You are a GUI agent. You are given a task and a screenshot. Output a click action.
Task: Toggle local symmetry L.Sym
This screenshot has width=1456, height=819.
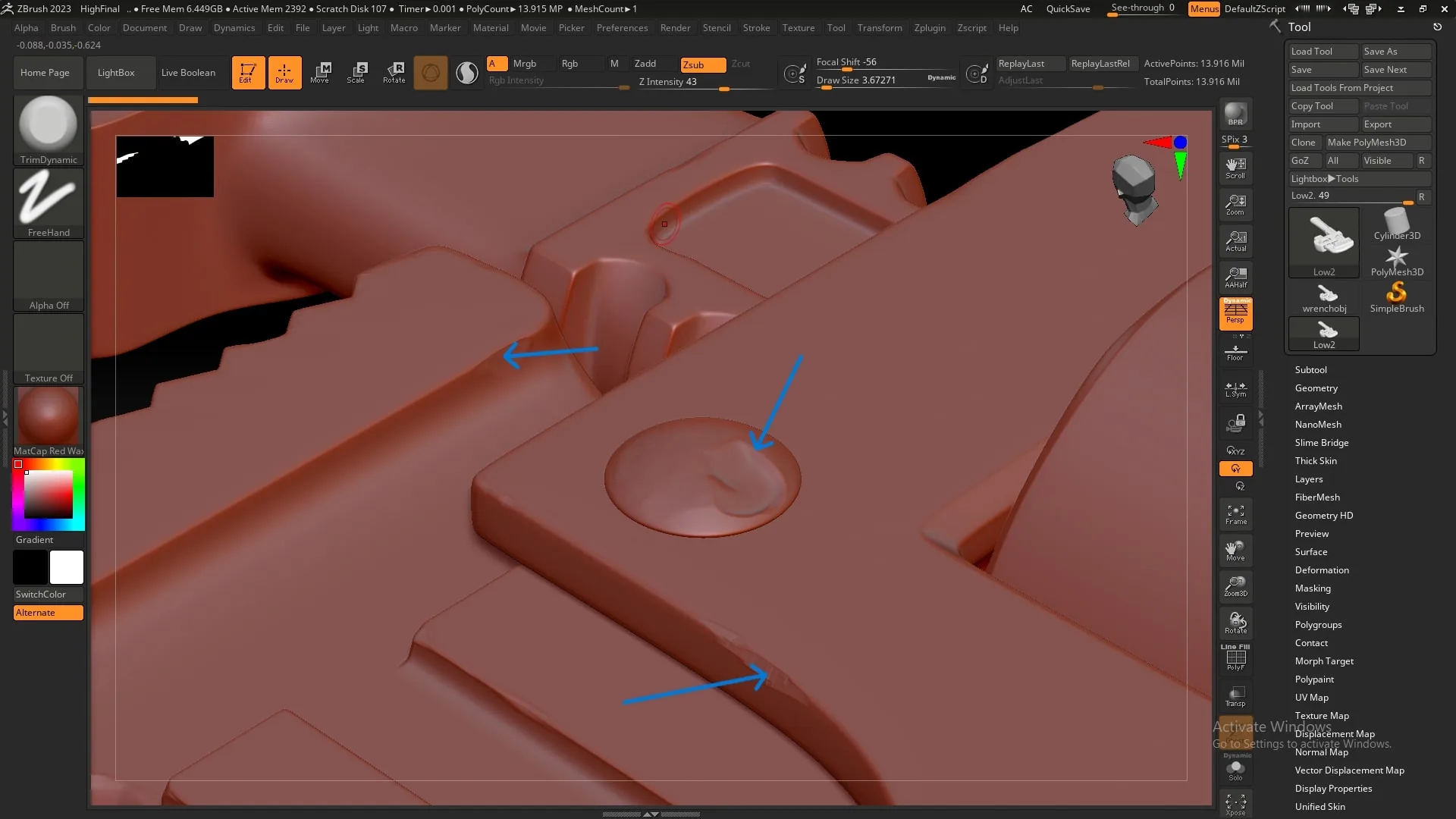pos(1235,390)
